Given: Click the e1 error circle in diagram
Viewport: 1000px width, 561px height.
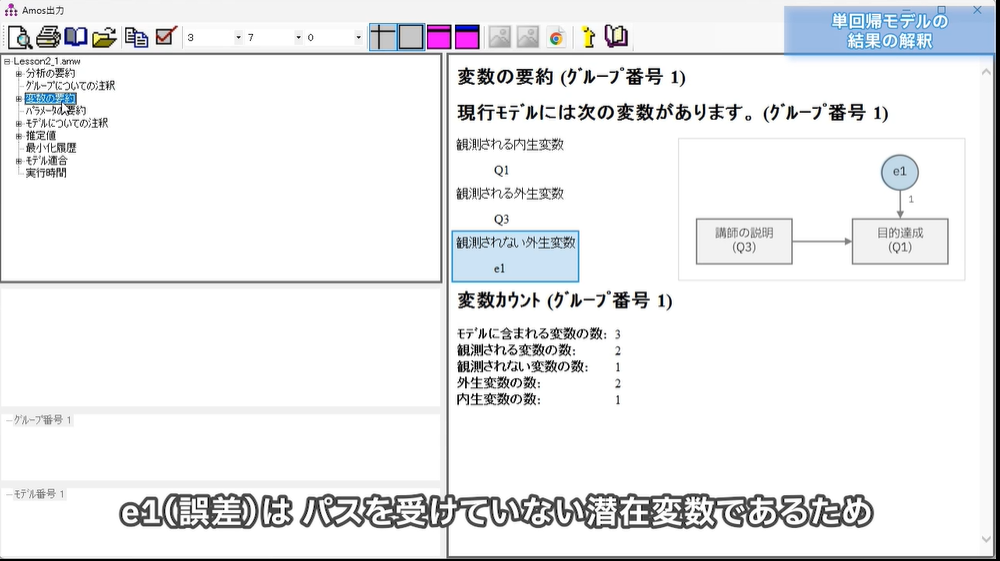Looking at the screenshot, I should tap(899, 171).
